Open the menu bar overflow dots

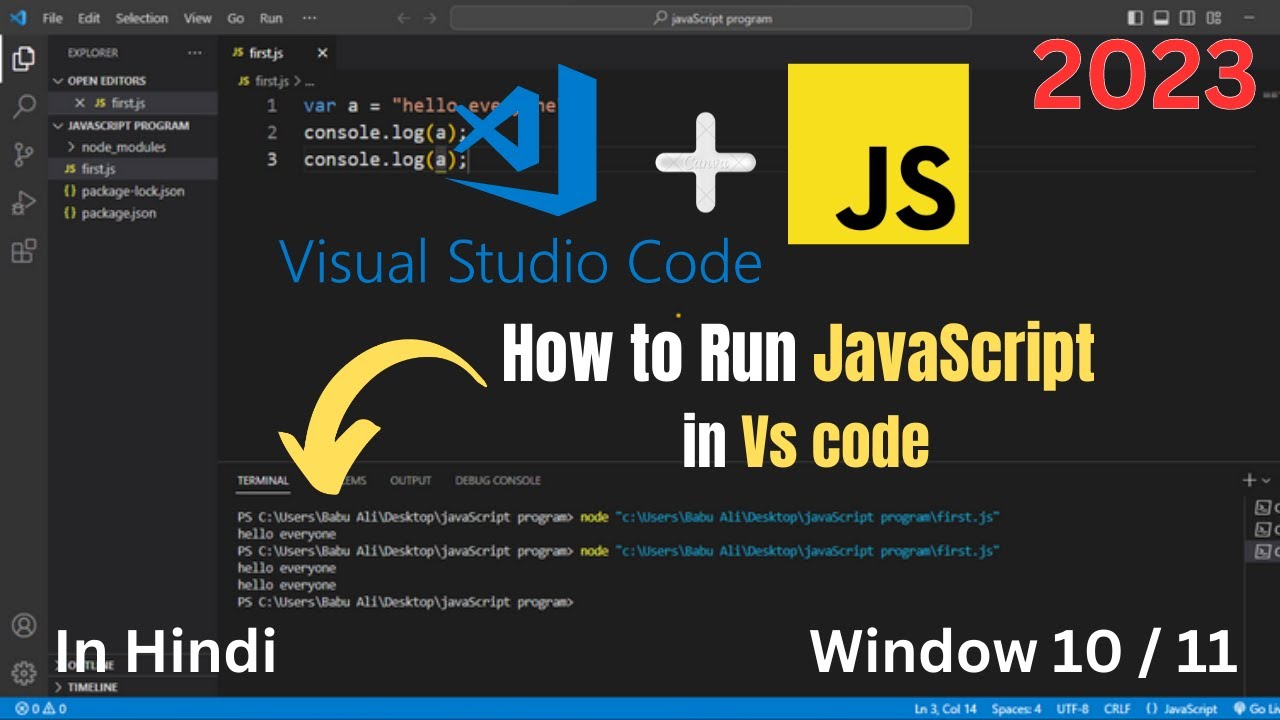[309, 18]
